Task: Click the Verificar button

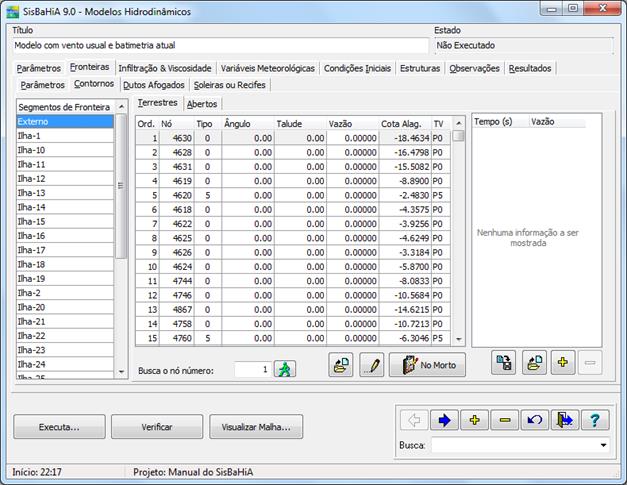Action: (157, 427)
